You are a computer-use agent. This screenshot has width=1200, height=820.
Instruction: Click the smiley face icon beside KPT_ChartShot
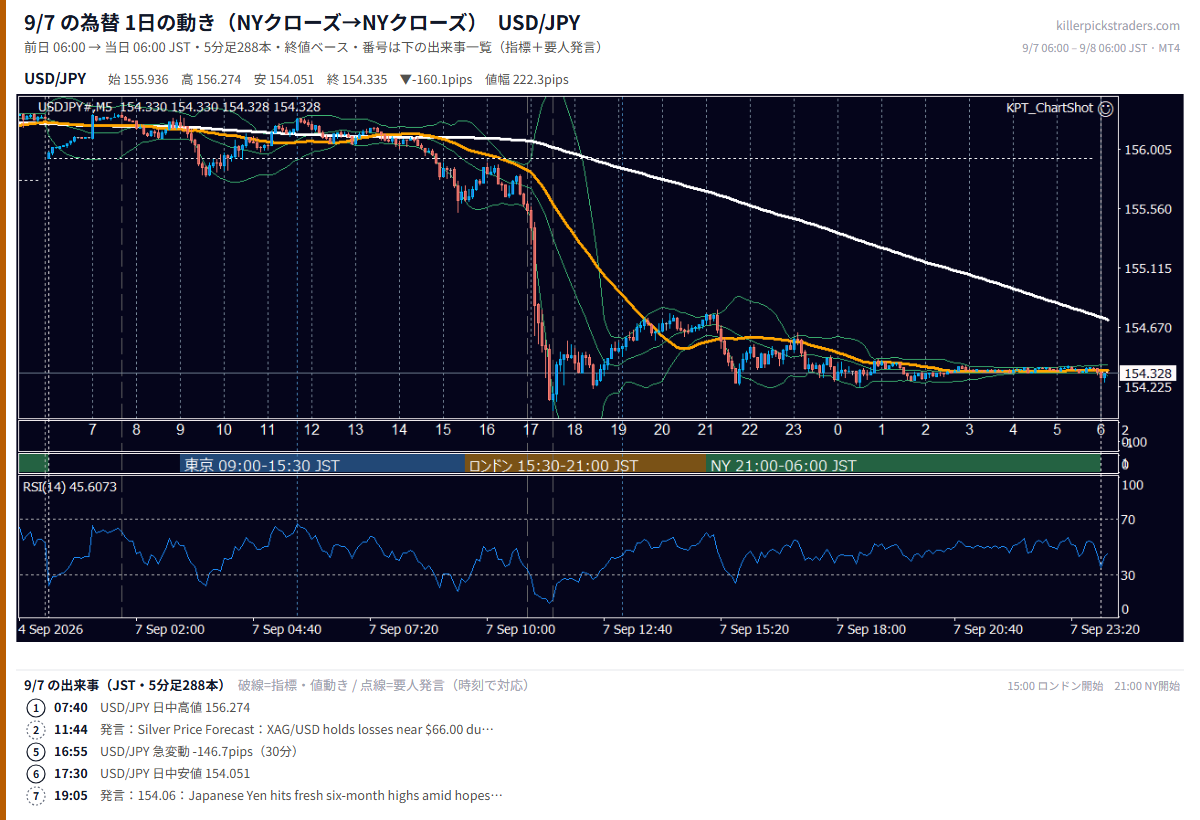point(1105,108)
